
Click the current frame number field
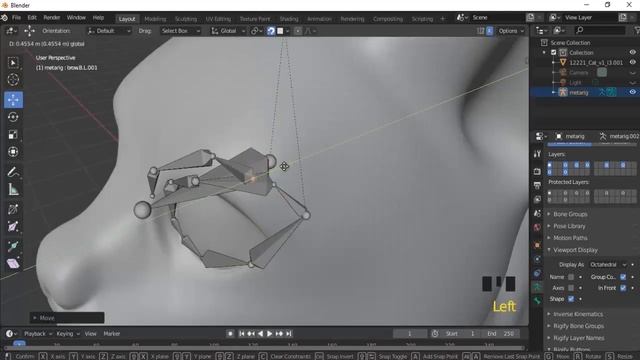(410, 334)
